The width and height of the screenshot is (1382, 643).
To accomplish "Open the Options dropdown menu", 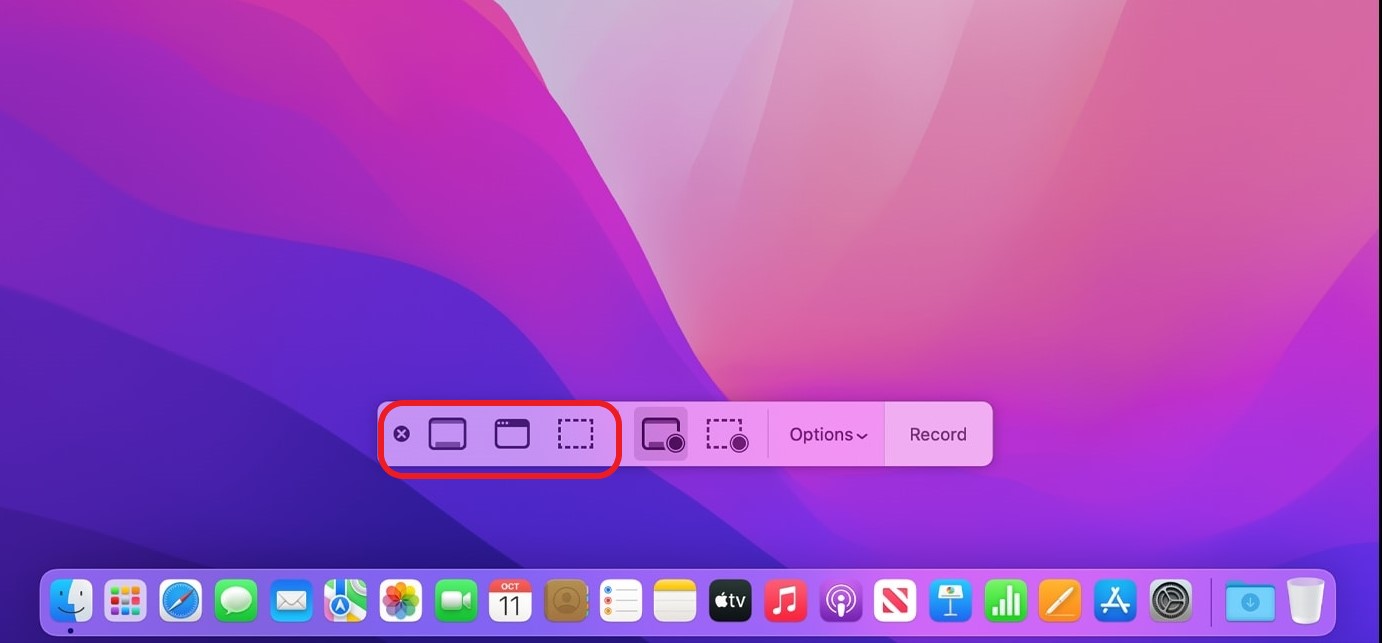I will point(828,435).
